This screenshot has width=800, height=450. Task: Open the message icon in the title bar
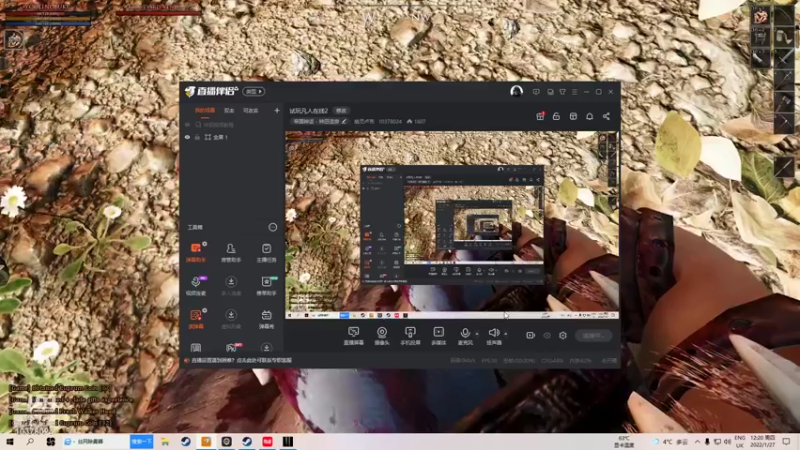pyautogui.click(x=536, y=92)
